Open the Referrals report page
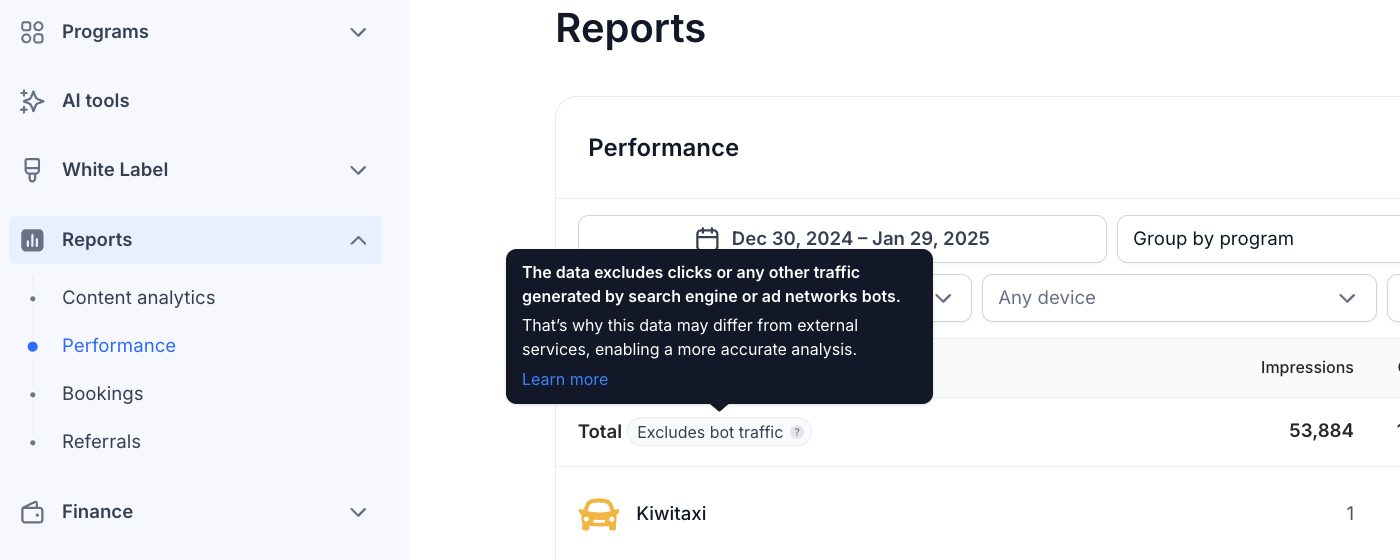This screenshot has width=1400, height=560. tap(101, 442)
